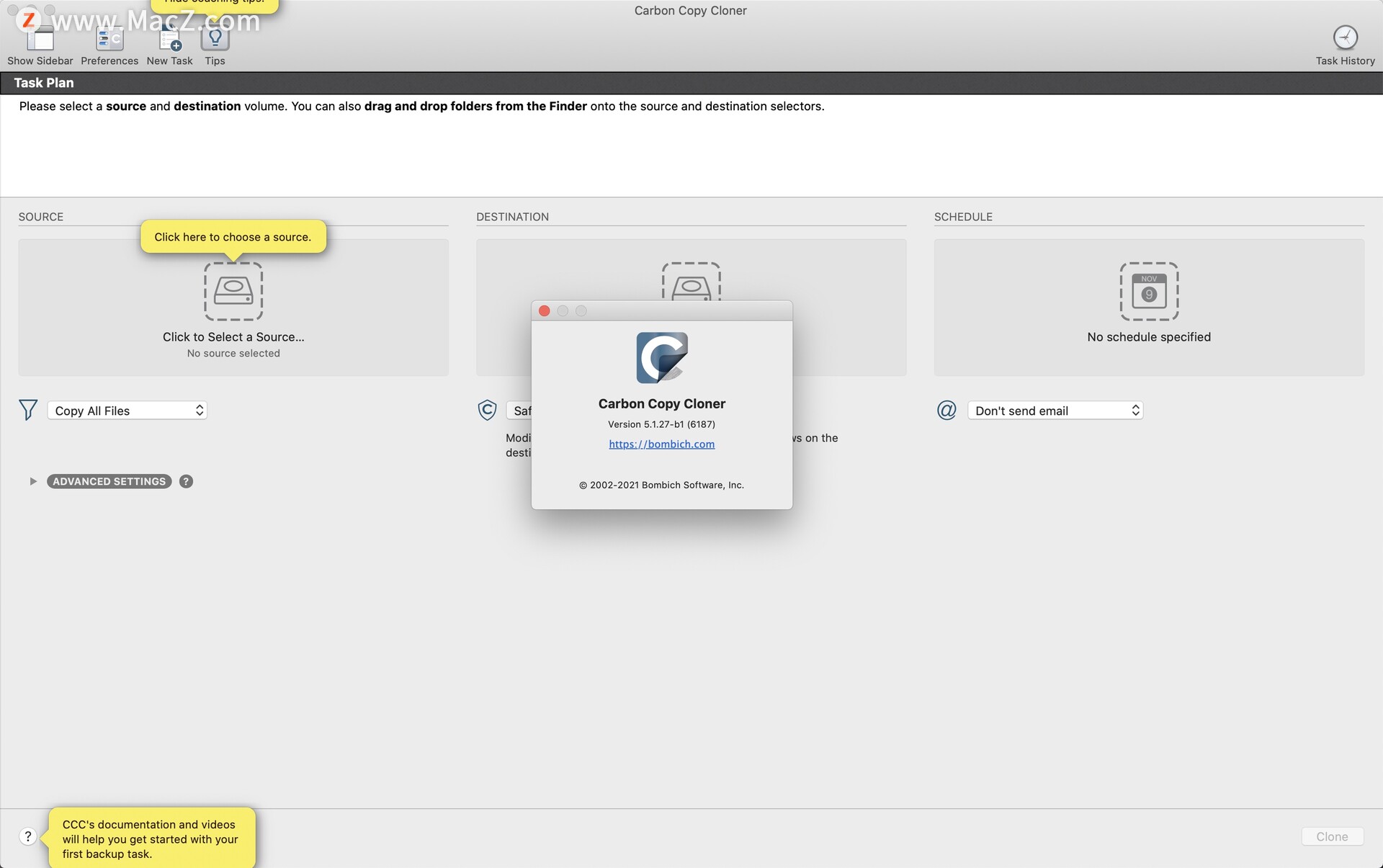
Task: Click 'Version 5.1.27-b1 (6187)' text
Action: [x=661, y=424]
